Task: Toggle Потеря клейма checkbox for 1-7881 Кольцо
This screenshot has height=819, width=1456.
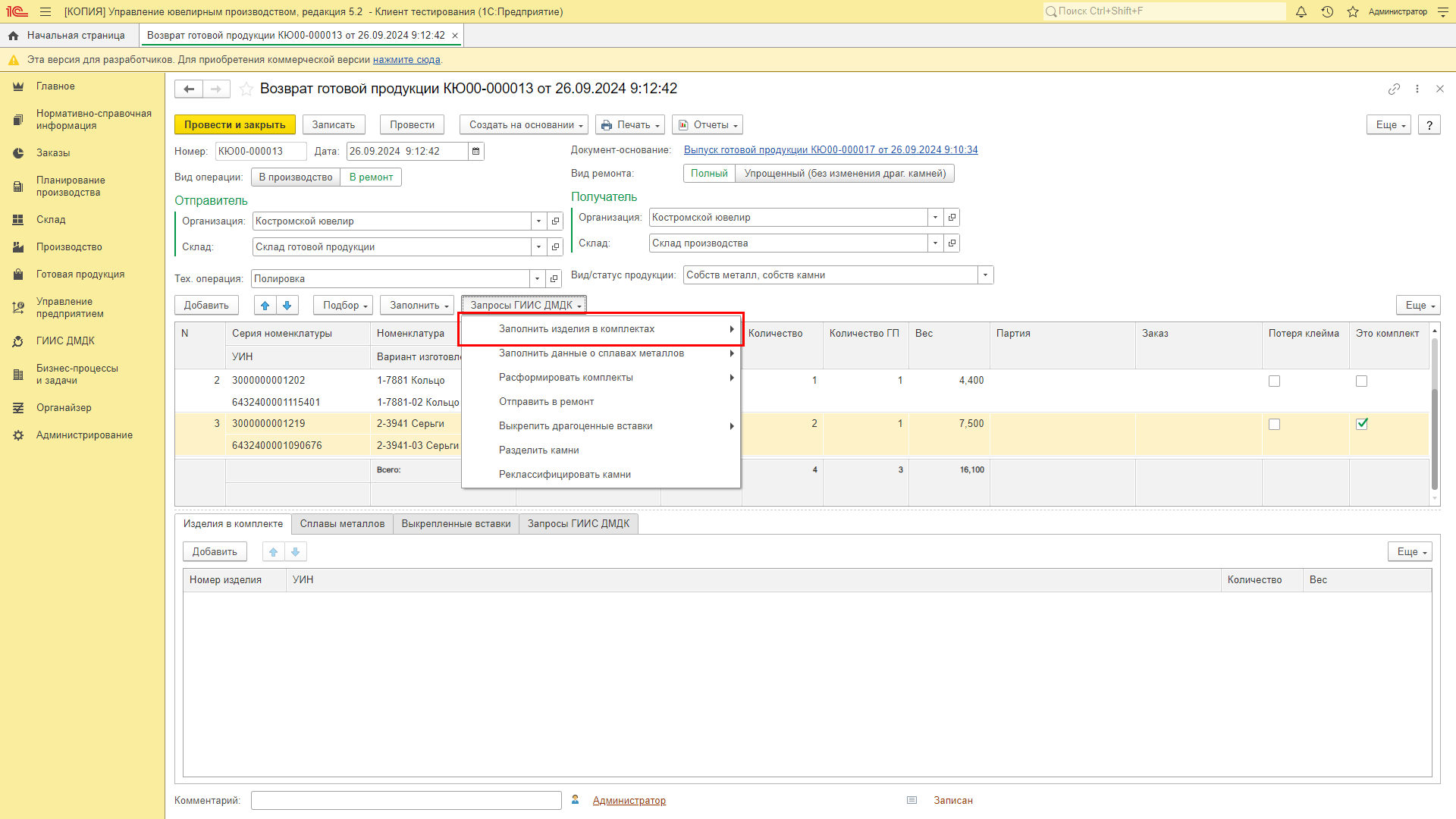Action: (x=1274, y=381)
